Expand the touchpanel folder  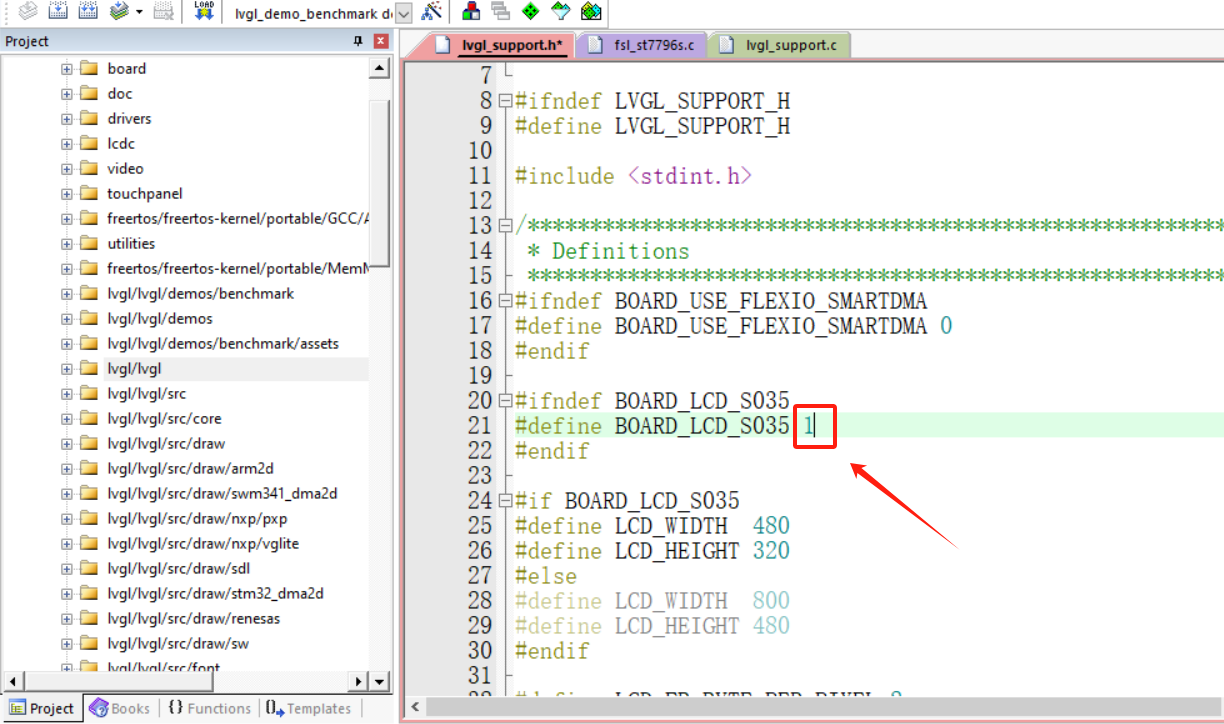(66, 194)
